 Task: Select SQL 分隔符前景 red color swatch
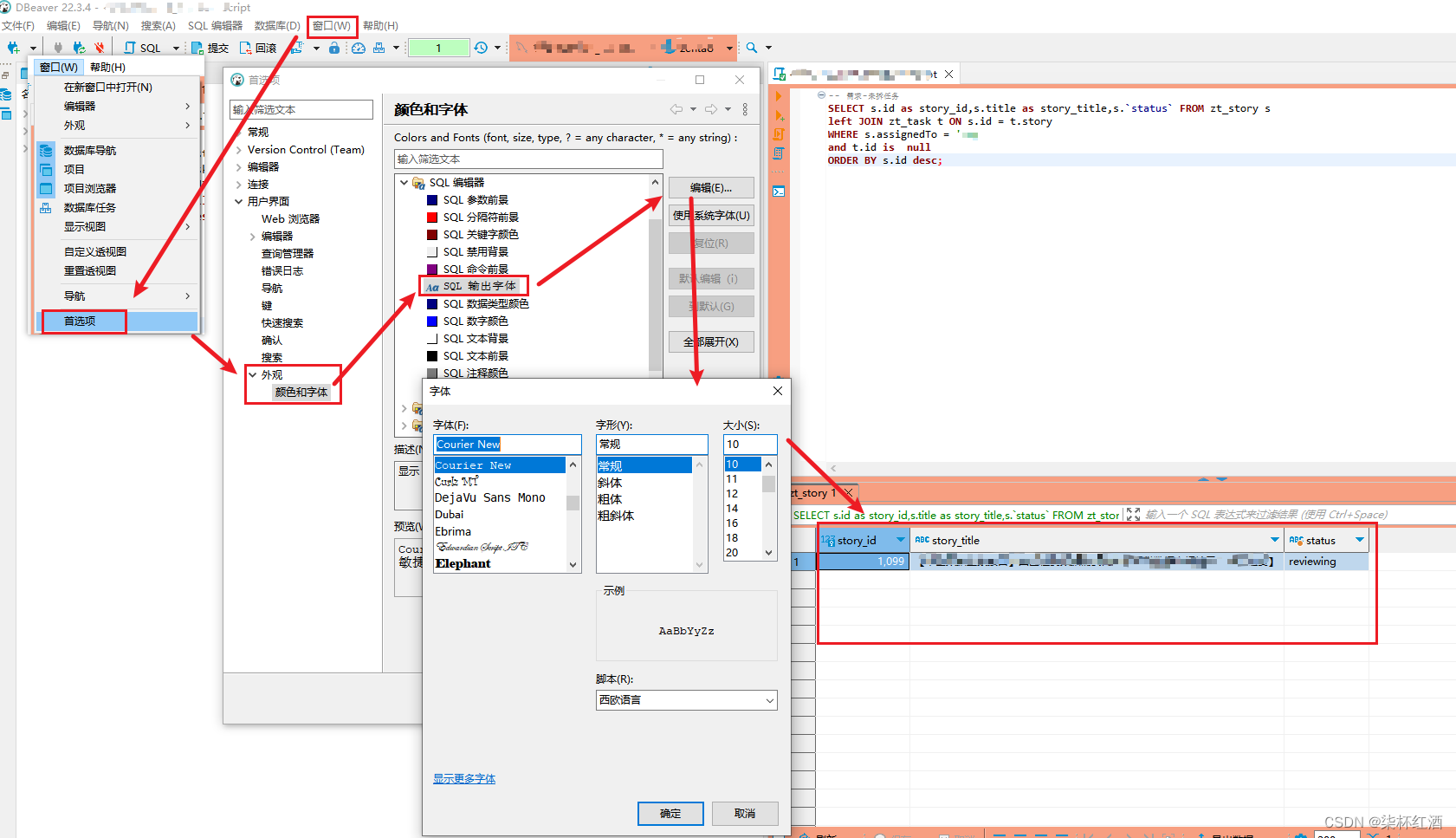pos(432,218)
